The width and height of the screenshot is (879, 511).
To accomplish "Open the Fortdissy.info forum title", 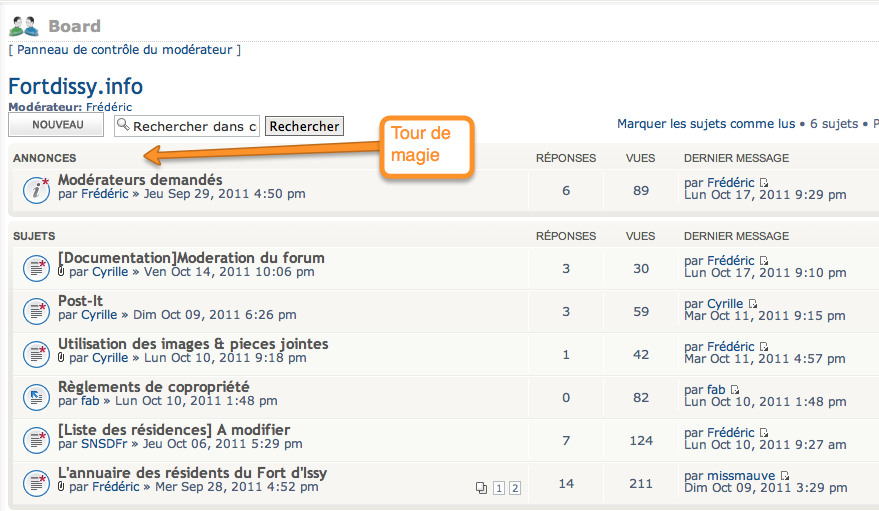I will 76,87.
